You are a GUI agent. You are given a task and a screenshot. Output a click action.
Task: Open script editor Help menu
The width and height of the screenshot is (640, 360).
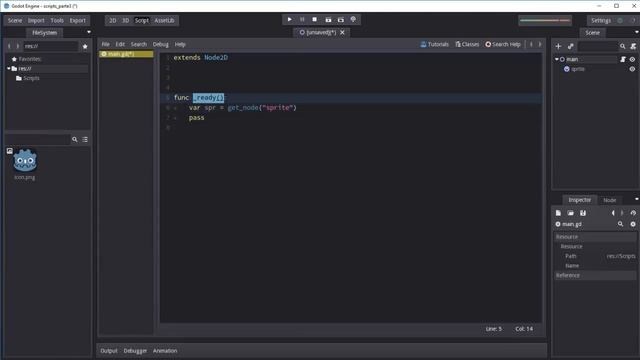[180, 44]
